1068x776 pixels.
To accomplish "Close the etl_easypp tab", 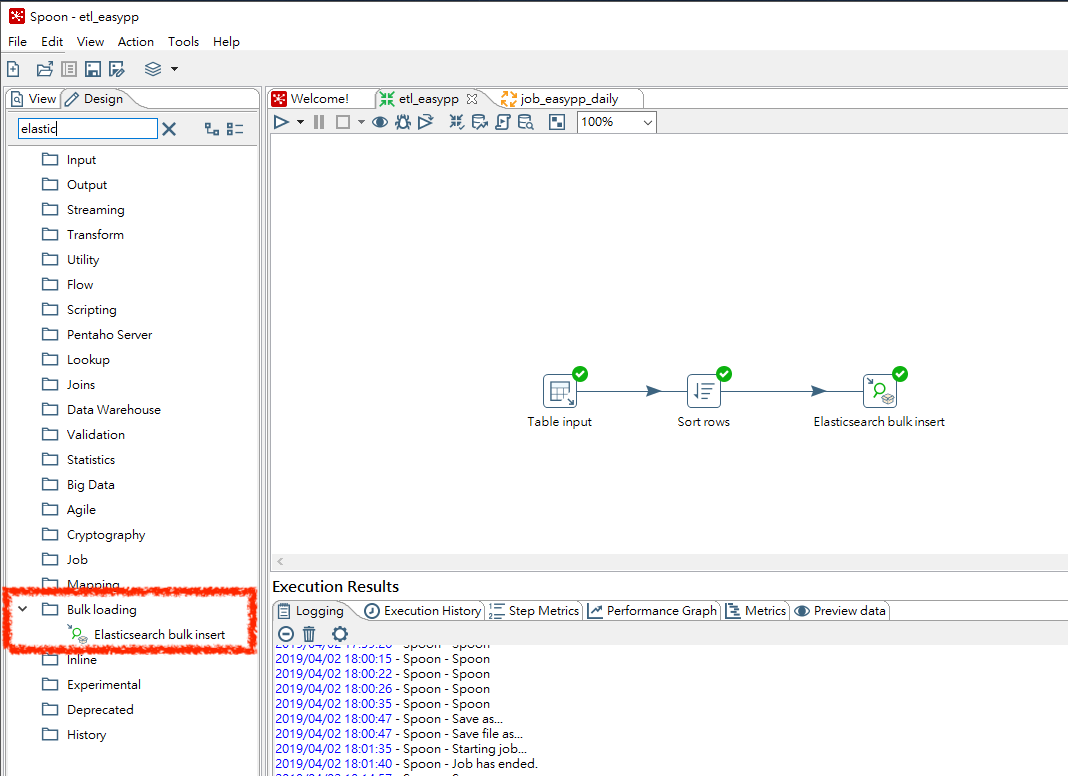I will (x=472, y=99).
